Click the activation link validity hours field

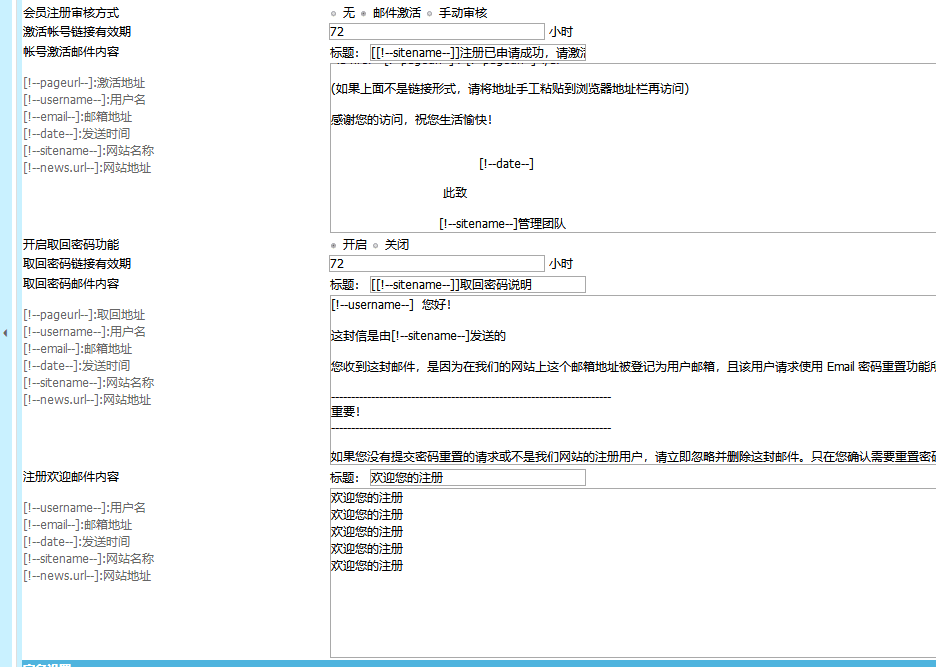436,32
